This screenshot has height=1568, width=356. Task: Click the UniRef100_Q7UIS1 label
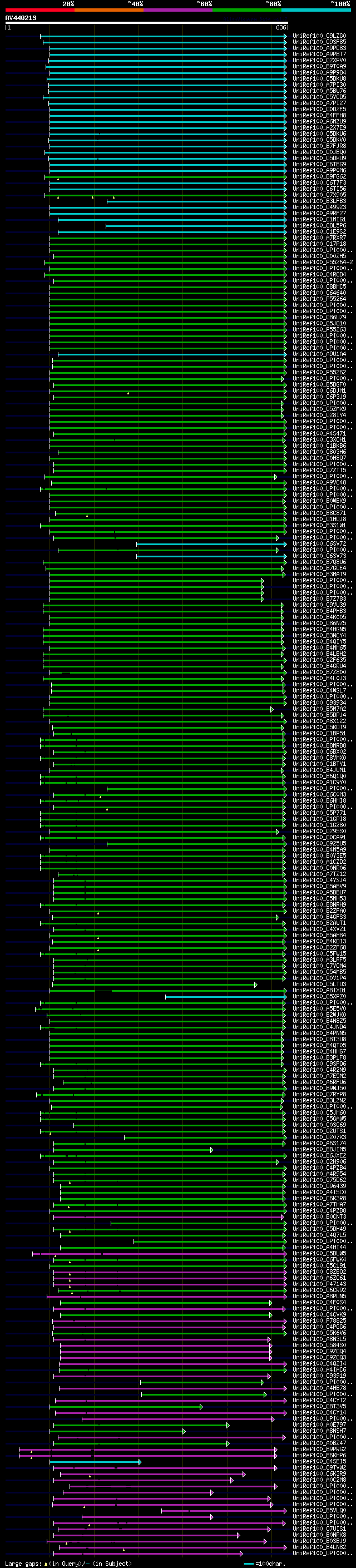click(319, 1529)
